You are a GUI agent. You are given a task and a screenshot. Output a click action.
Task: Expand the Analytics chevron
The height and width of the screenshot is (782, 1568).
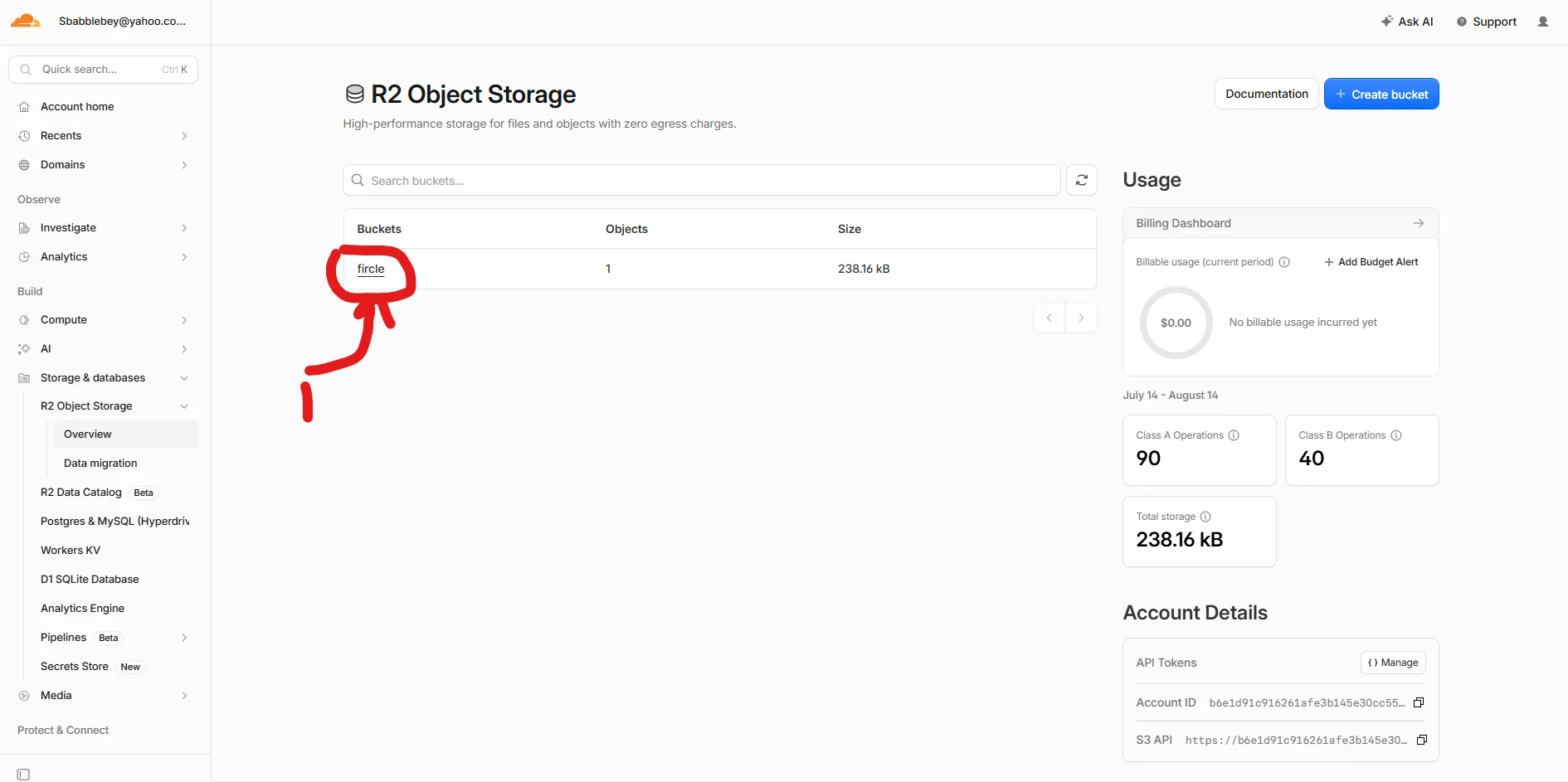(x=184, y=257)
